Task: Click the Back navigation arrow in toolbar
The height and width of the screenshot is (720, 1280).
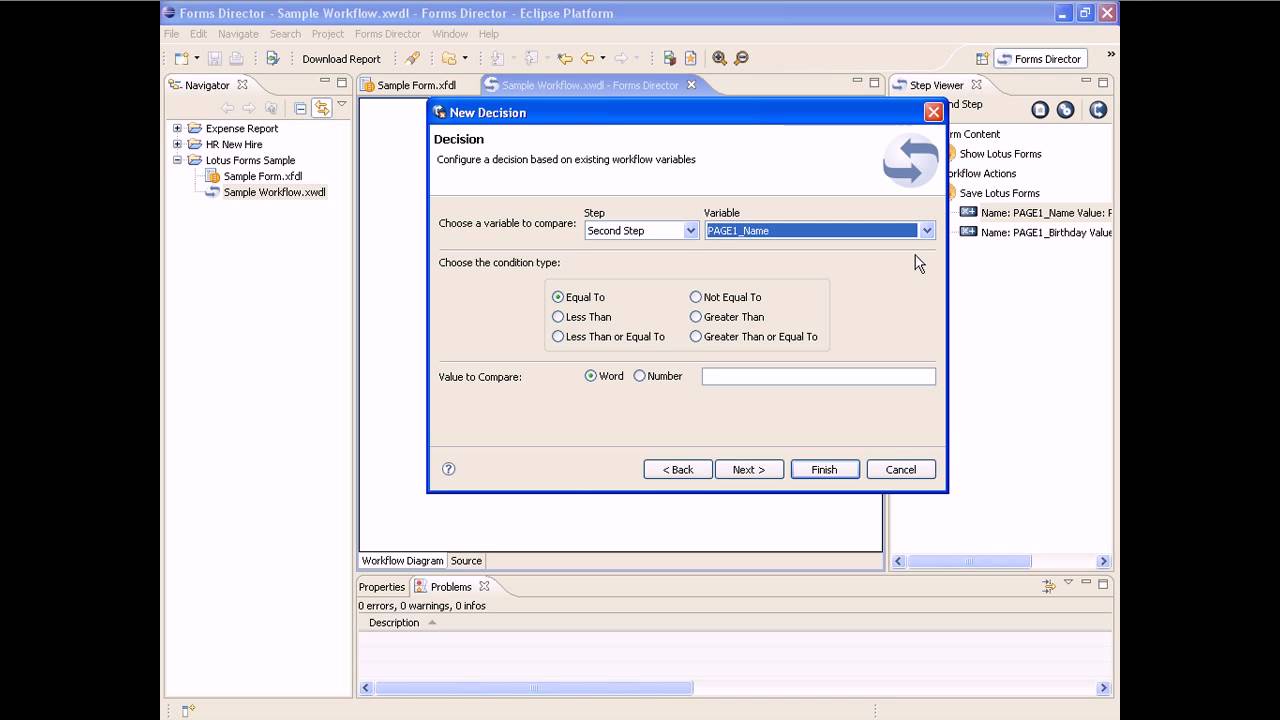Action: pyautogui.click(x=588, y=59)
